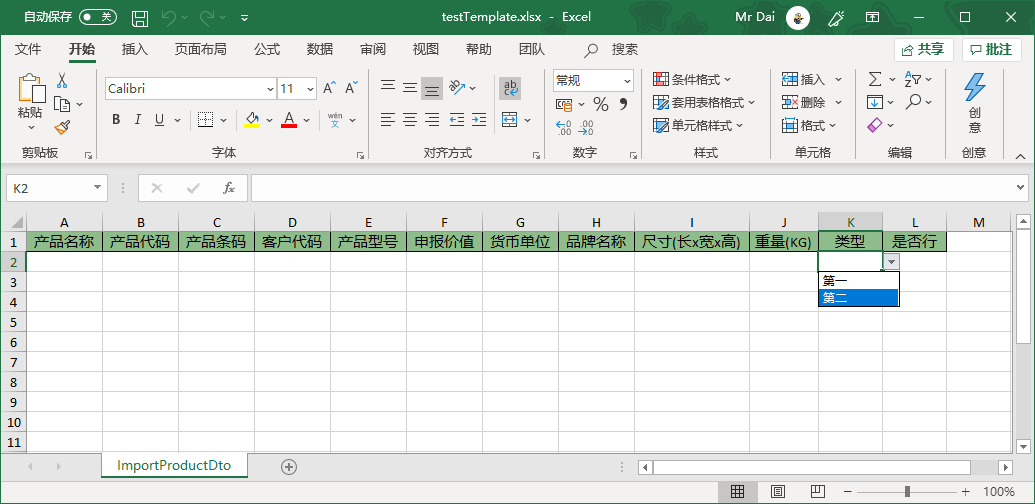This screenshot has height=504, width=1035.
Task: Select the ImportProductDto sheet tab
Action: tap(174, 466)
